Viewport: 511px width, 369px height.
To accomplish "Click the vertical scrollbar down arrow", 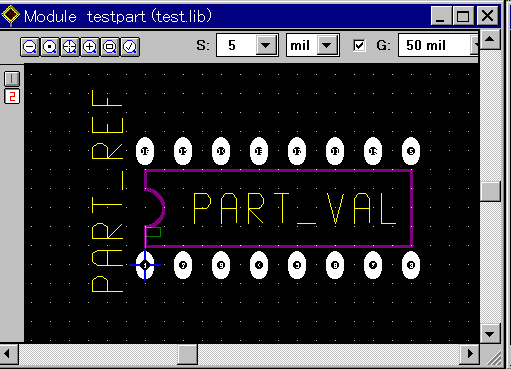I will (x=490, y=333).
